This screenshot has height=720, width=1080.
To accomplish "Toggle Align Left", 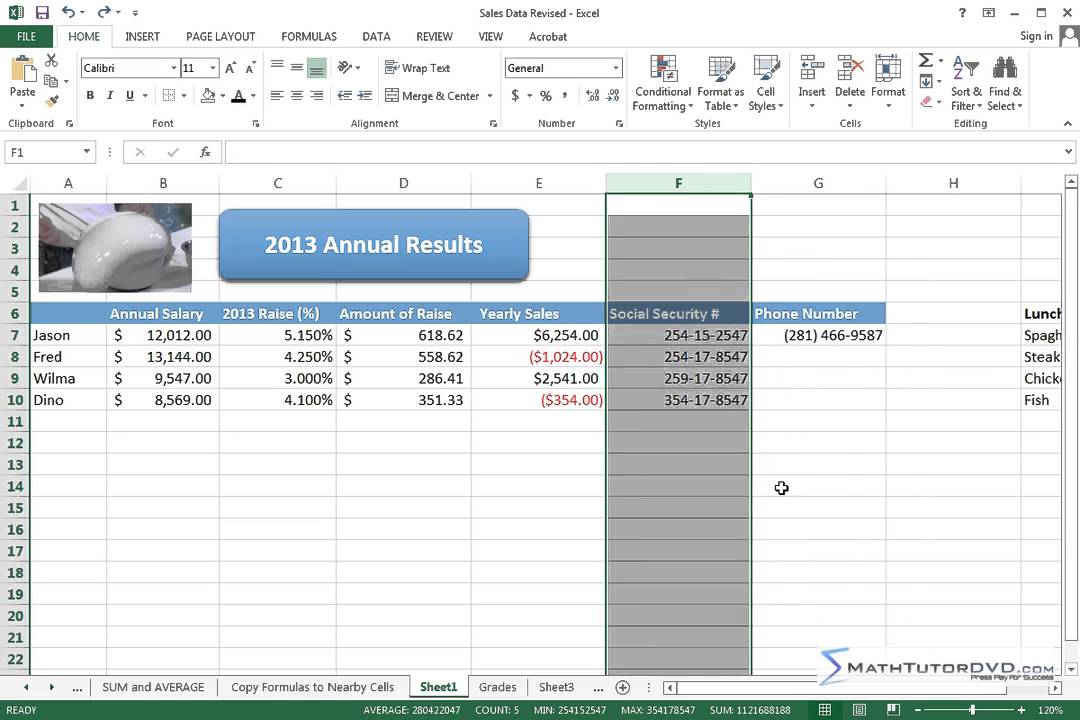I will click(277, 96).
